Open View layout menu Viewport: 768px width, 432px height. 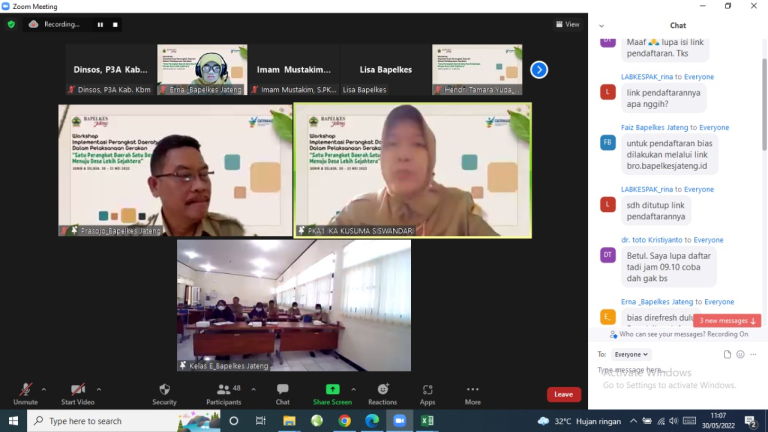[568, 24]
